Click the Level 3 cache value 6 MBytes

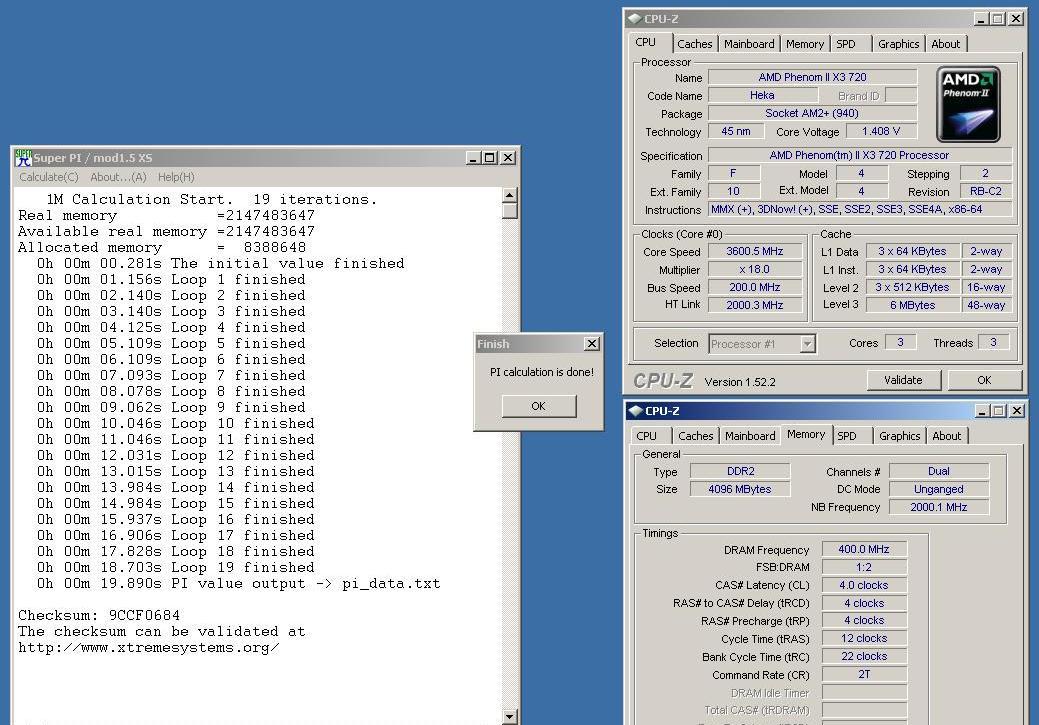(x=912, y=305)
